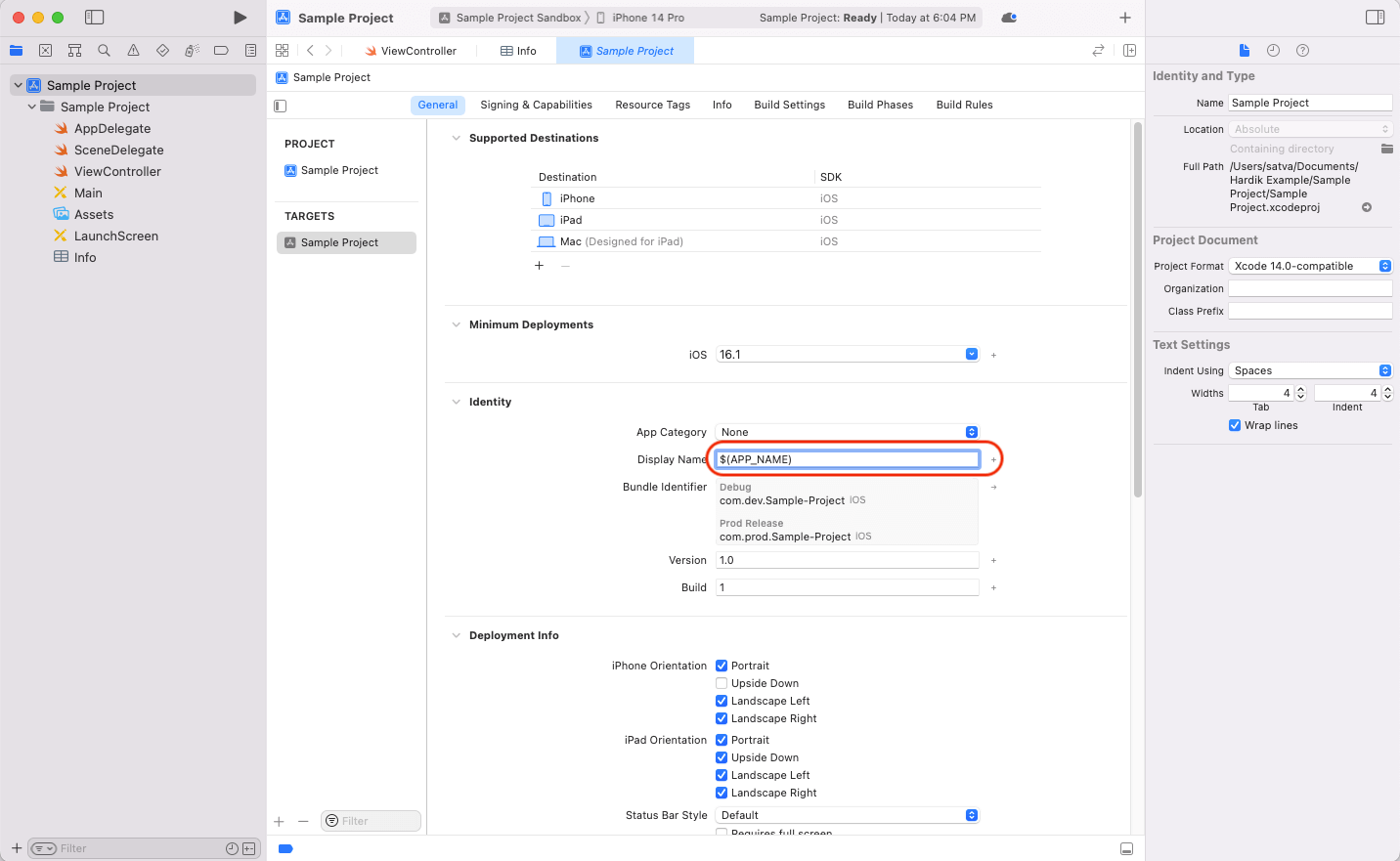
Task: Open the breakpoint navigator
Action: coord(221,51)
